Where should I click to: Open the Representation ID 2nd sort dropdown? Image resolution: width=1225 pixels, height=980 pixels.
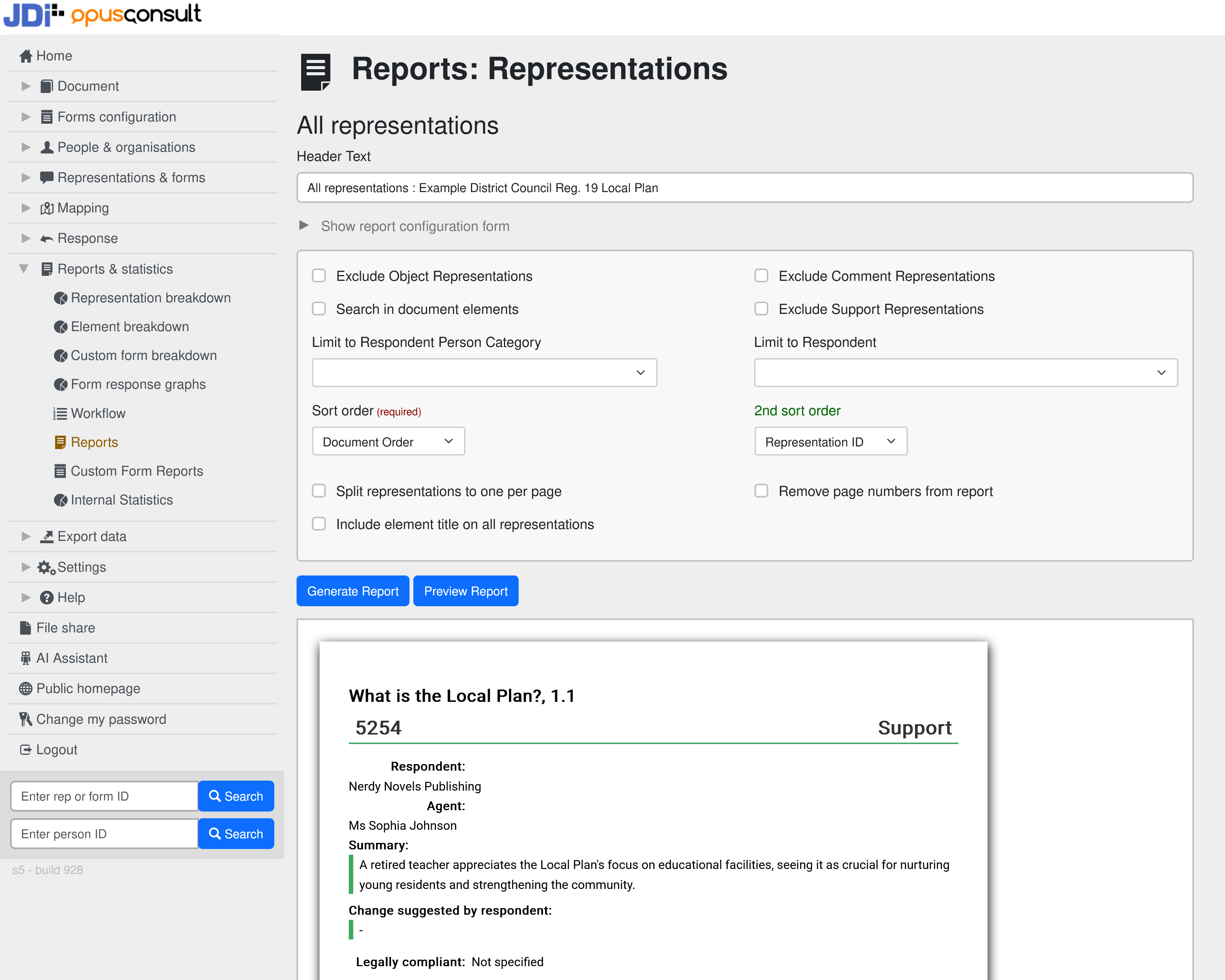[x=830, y=441]
